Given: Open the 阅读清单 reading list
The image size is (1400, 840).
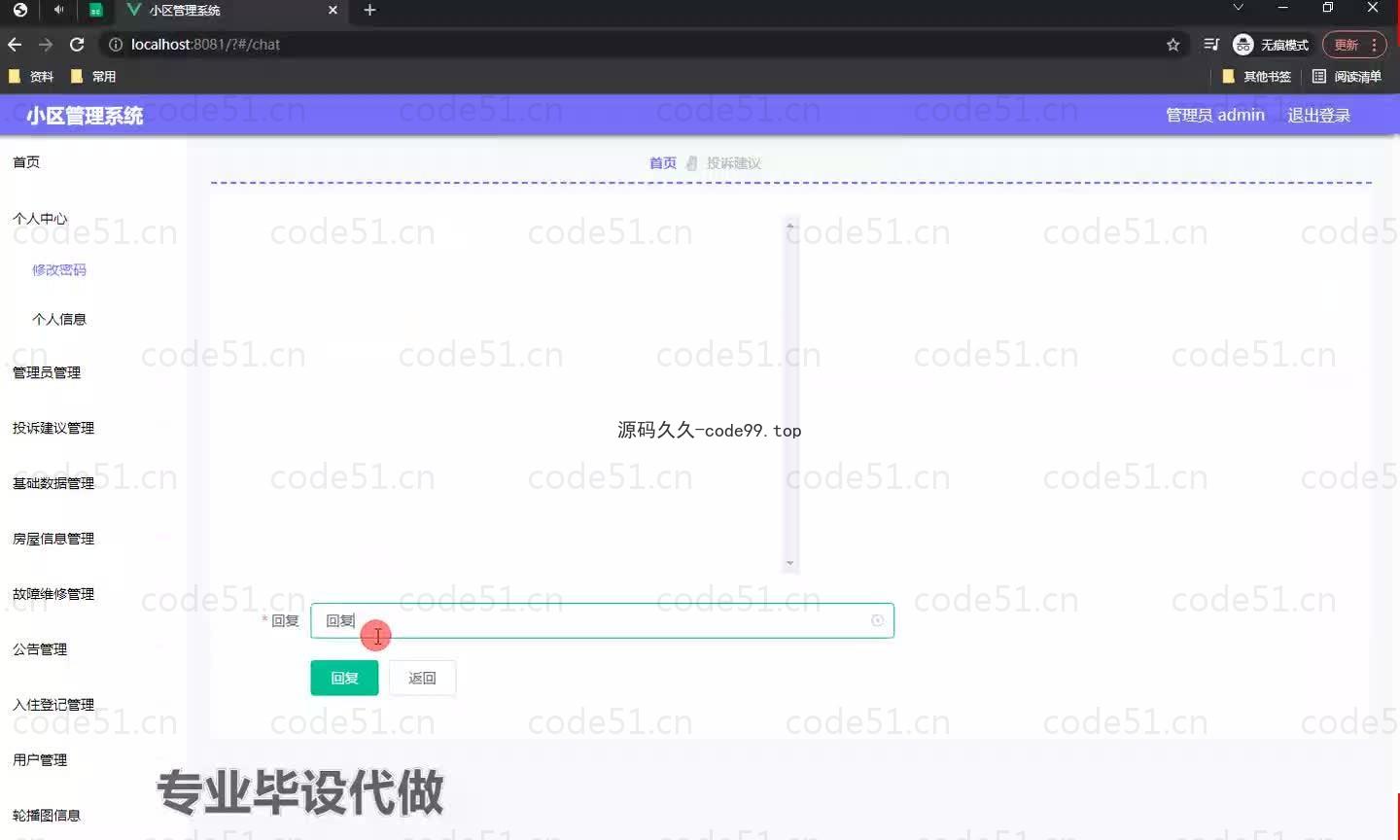Looking at the screenshot, I should [1347, 76].
